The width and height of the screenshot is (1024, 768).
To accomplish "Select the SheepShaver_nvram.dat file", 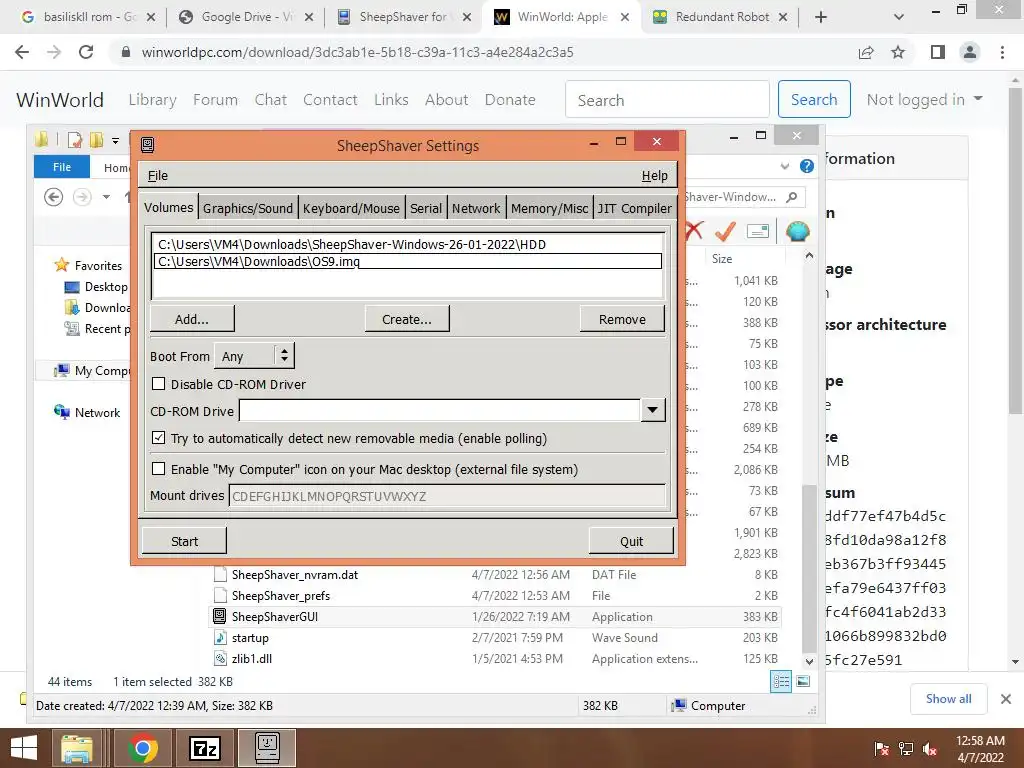I will pyautogui.click(x=295, y=575).
